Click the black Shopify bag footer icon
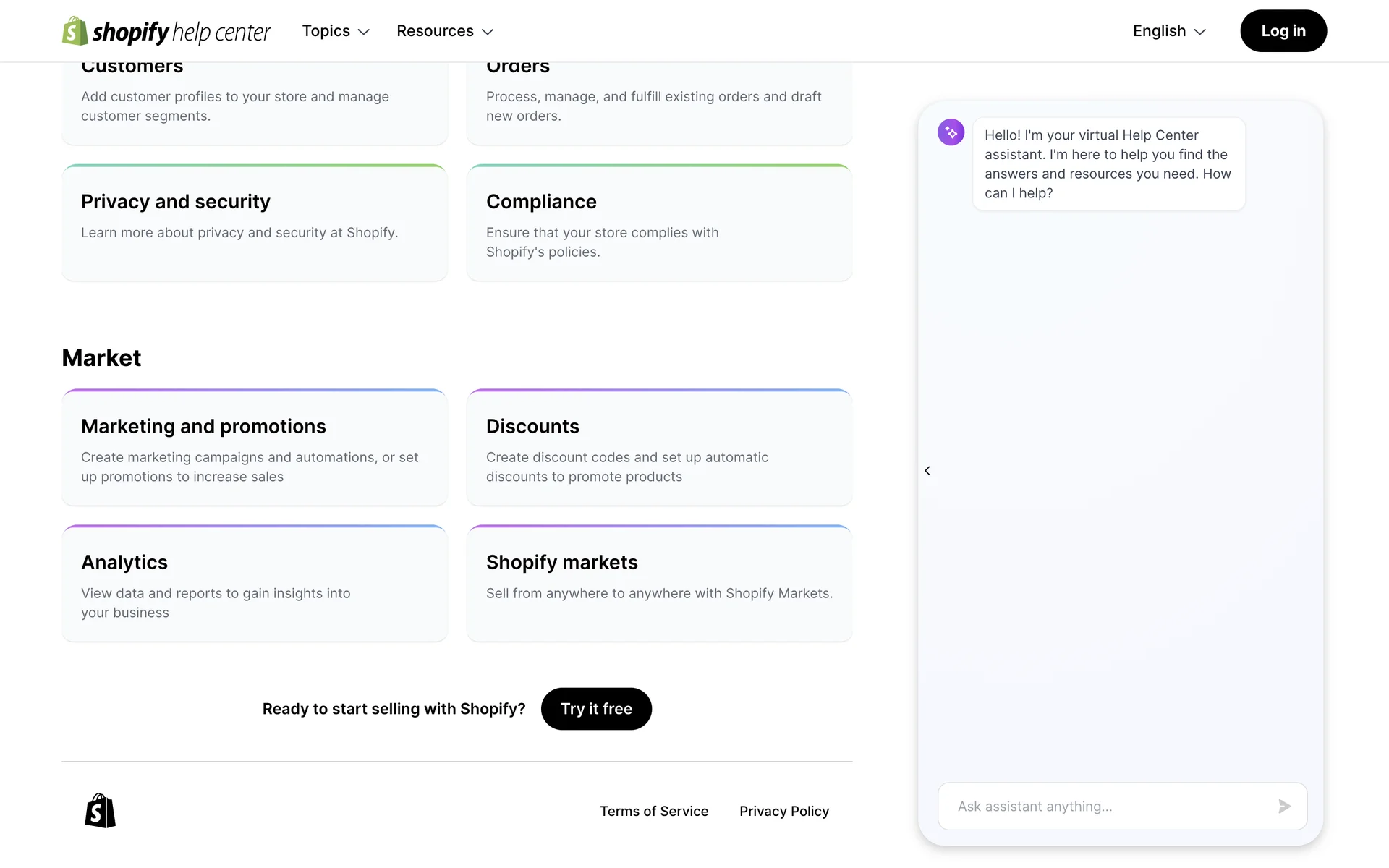 [100, 811]
